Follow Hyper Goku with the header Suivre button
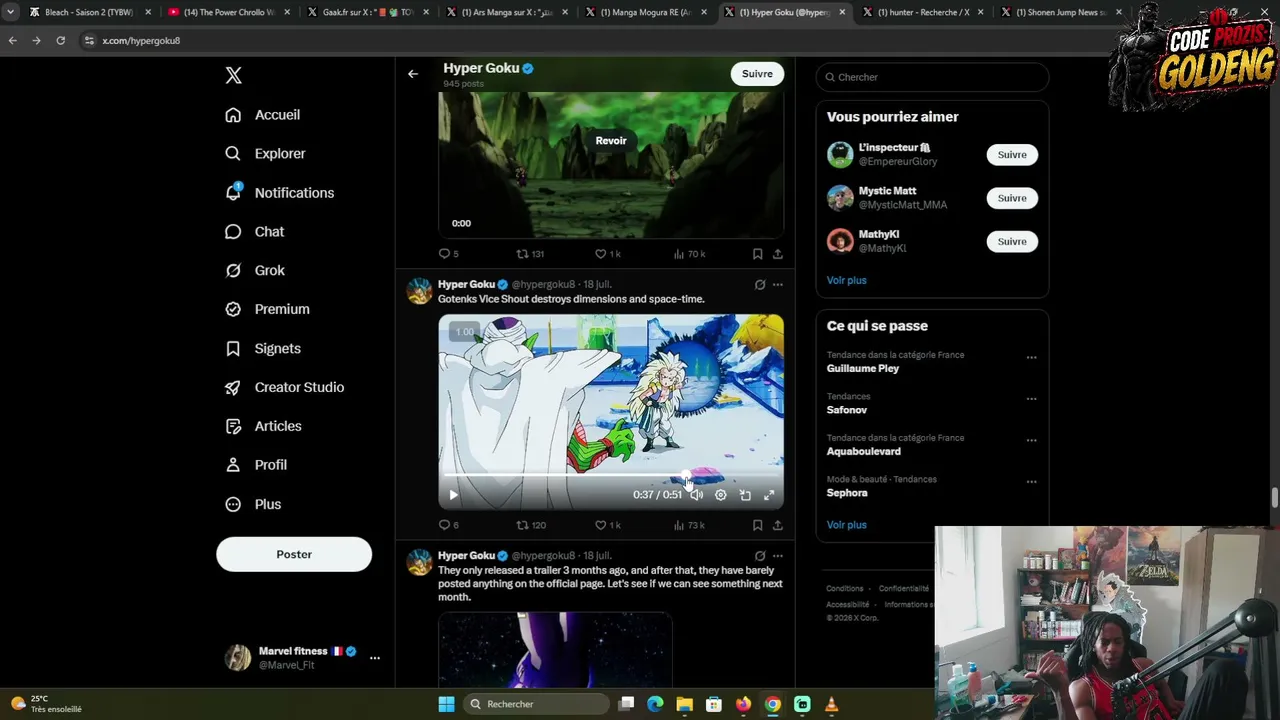Image resolution: width=1280 pixels, height=720 pixels. [x=757, y=74]
